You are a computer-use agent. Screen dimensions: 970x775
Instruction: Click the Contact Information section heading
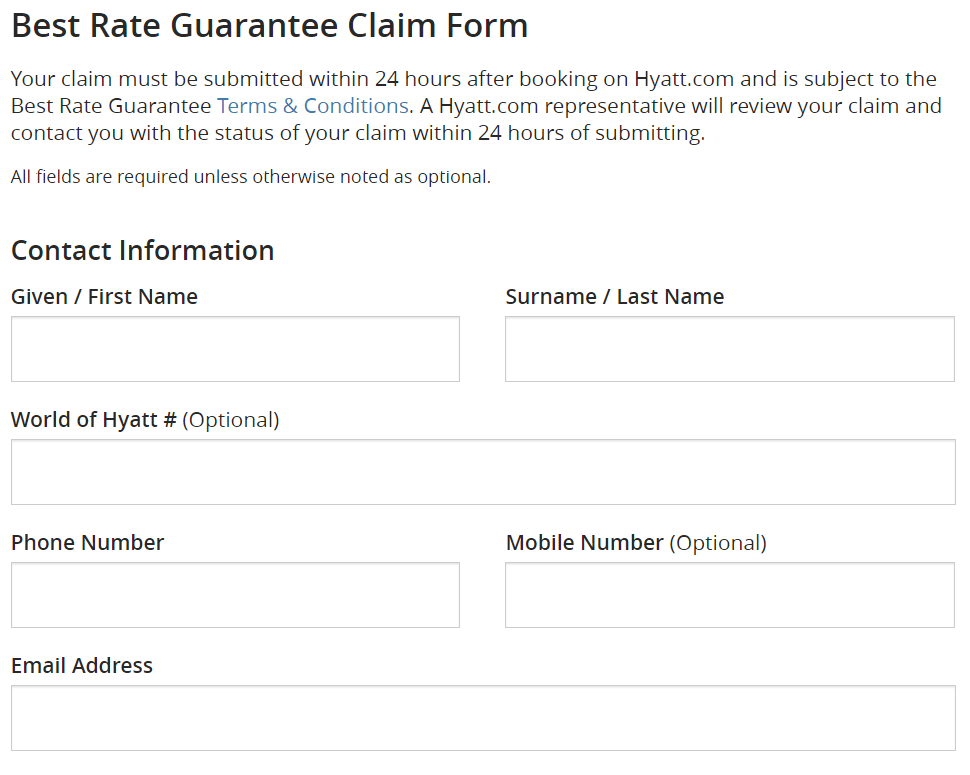coord(142,250)
